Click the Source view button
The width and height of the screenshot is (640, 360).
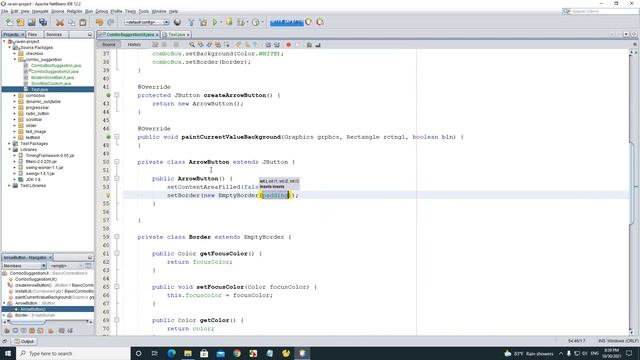tap(109, 44)
